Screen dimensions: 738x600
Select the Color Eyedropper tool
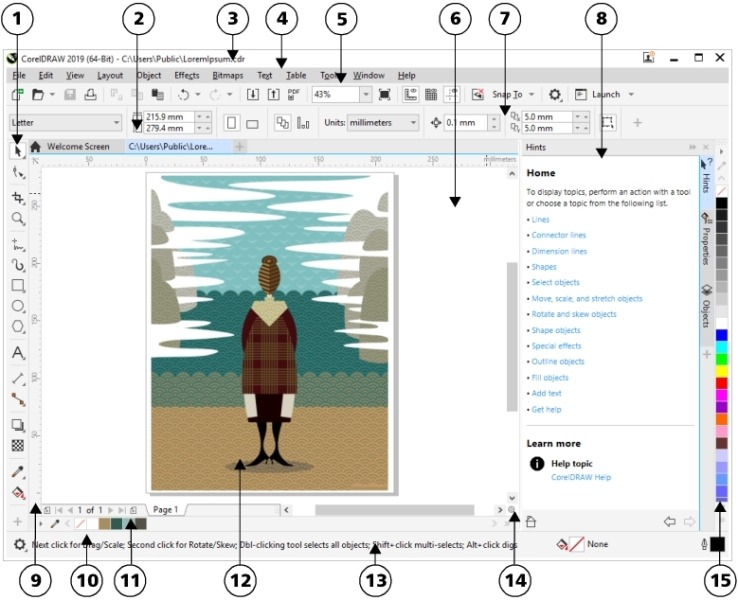click(18, 472)
